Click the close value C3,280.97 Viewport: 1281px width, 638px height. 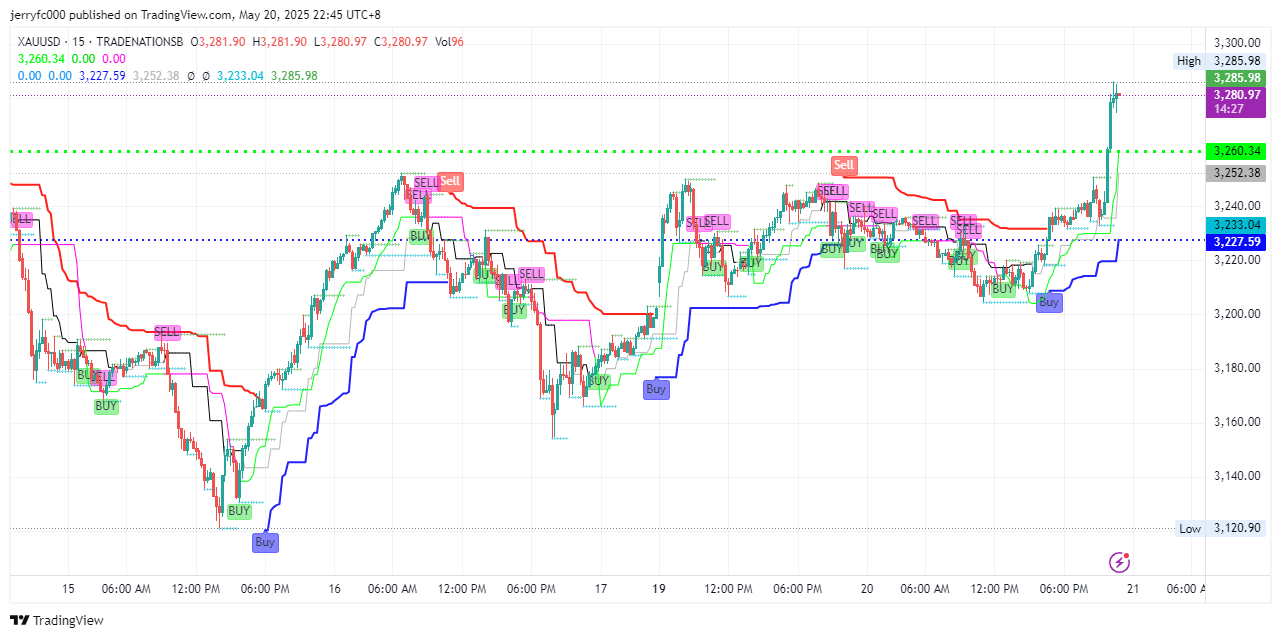[403, 41]
